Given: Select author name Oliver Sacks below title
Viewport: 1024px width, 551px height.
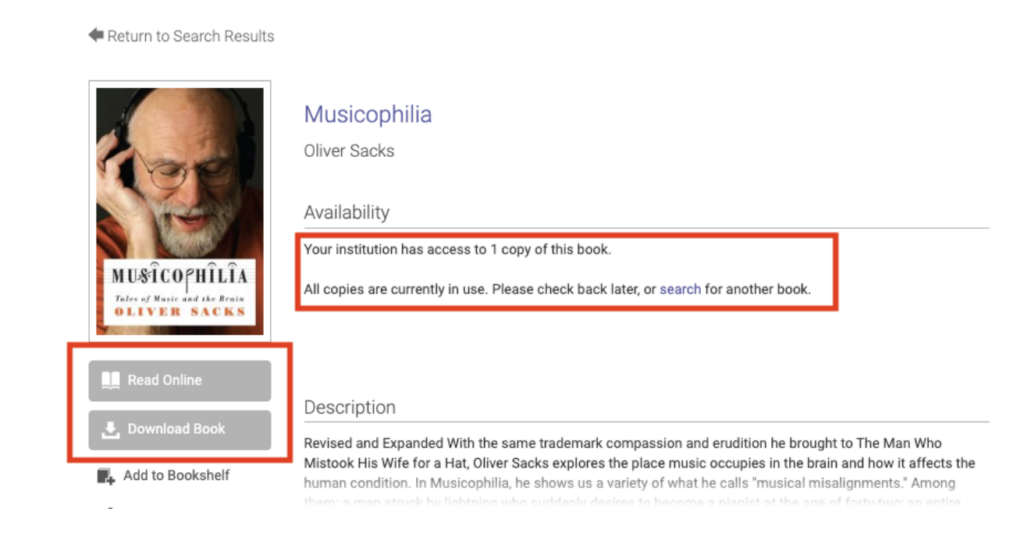Looking at the screenshot, I should [x=349, y=151].
